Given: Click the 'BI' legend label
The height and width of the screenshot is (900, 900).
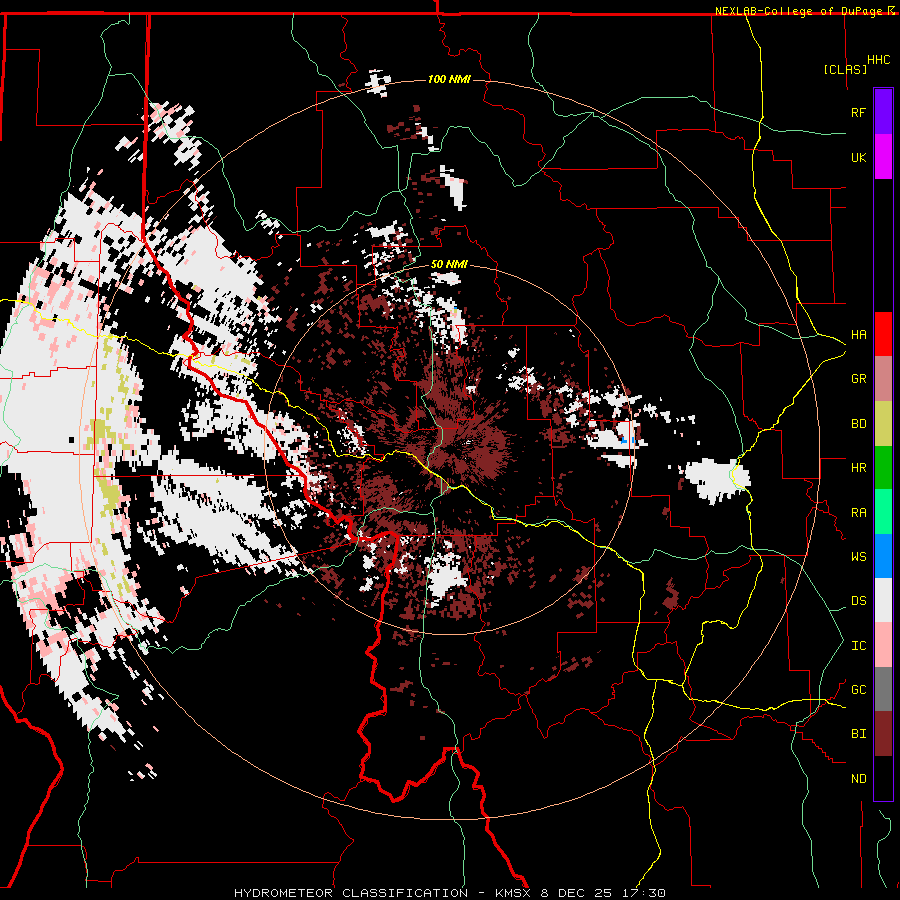Looking at the screenshot, I should (858, 734).
